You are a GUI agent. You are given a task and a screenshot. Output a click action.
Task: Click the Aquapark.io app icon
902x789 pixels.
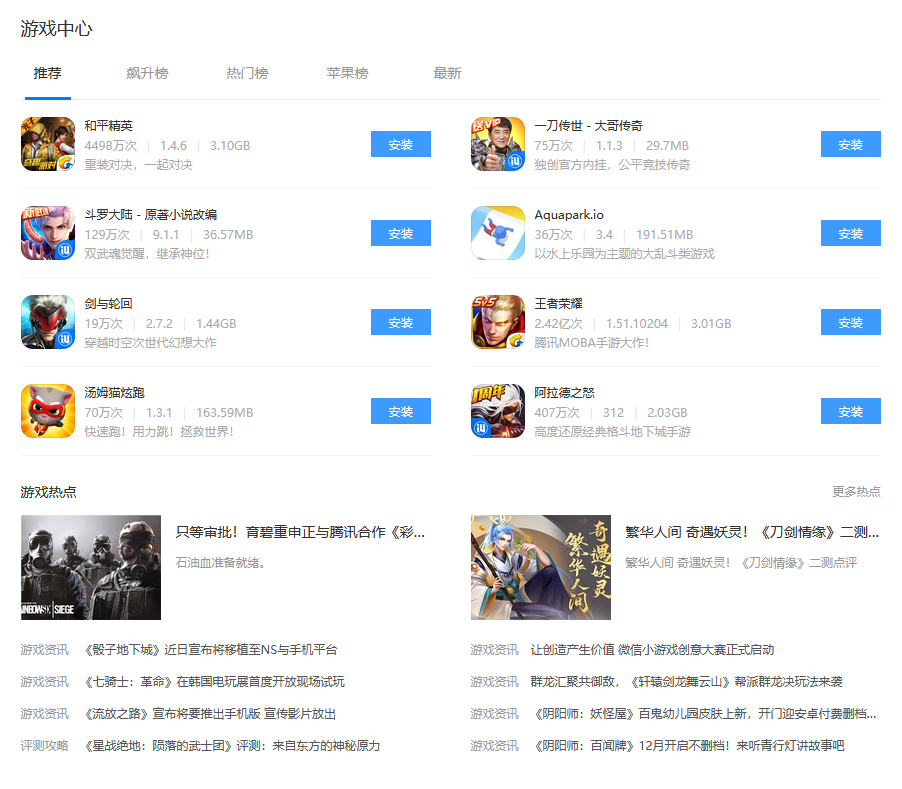coord(498,233)
